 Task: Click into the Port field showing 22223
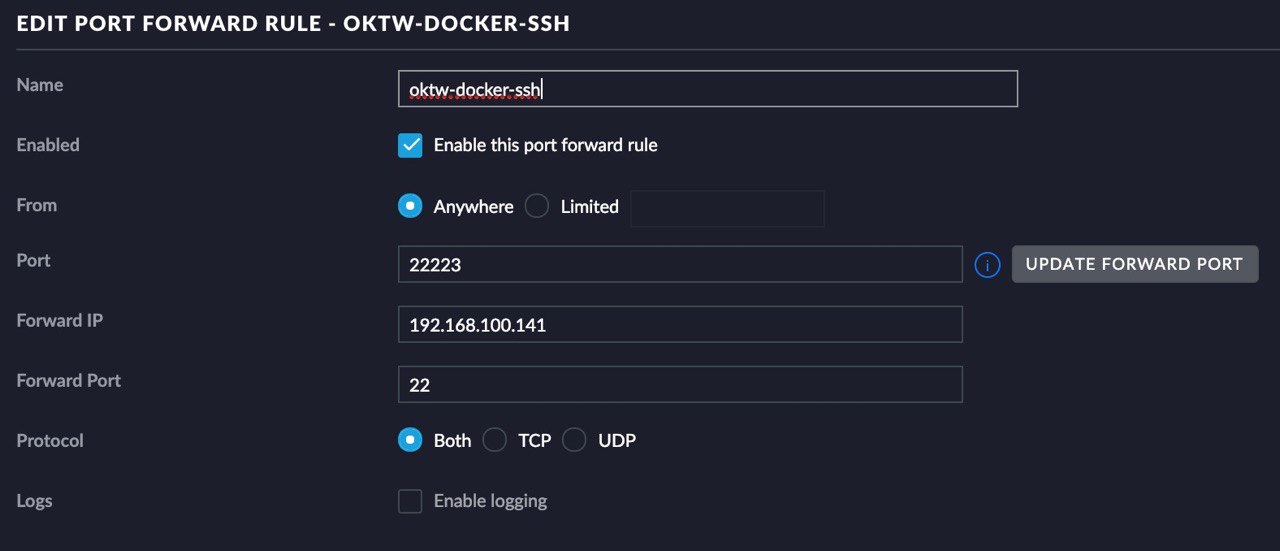tap(680, 265)
